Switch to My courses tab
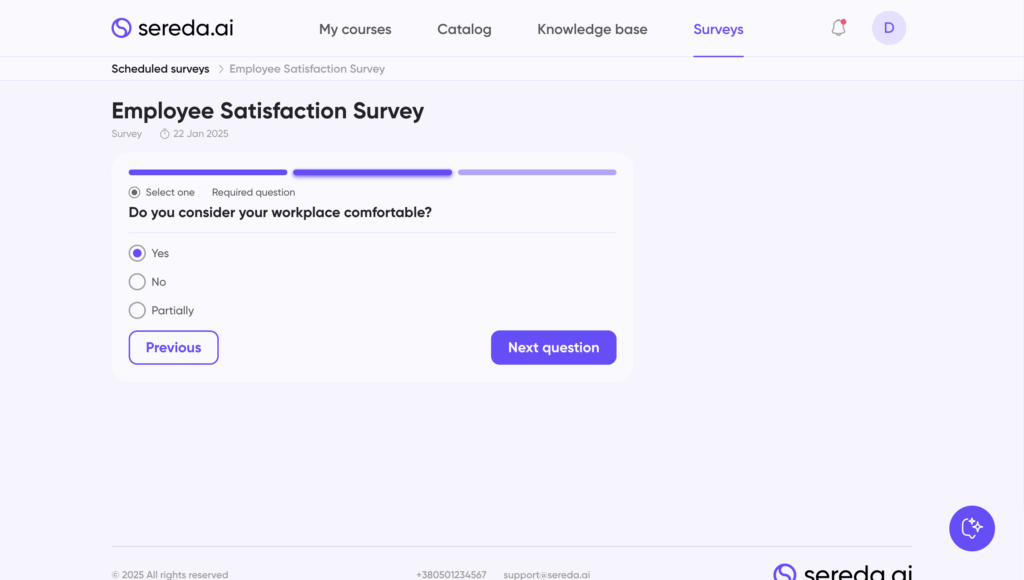Screen dimensions: 1024x580 click(x=355, y=29)
